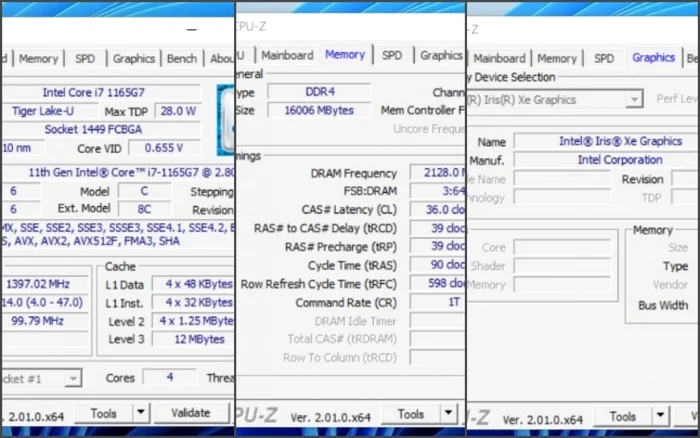
Task: Click empty Shader clock field in graphics window
Action: click(562, 266)
